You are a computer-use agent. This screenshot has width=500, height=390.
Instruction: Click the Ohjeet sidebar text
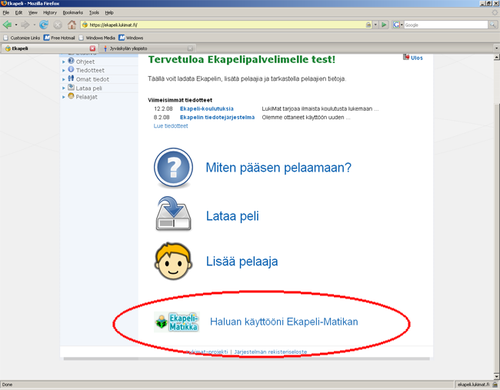(x=85, y=62)
